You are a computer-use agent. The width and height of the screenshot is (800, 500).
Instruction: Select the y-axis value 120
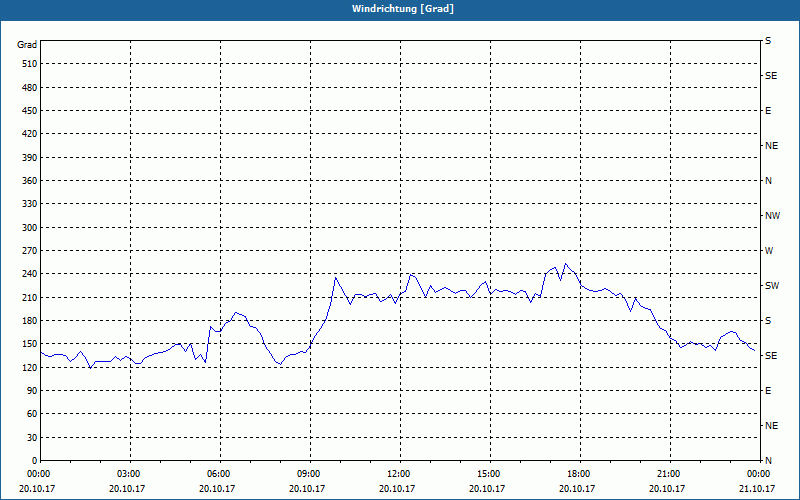[x=30, y=367]
